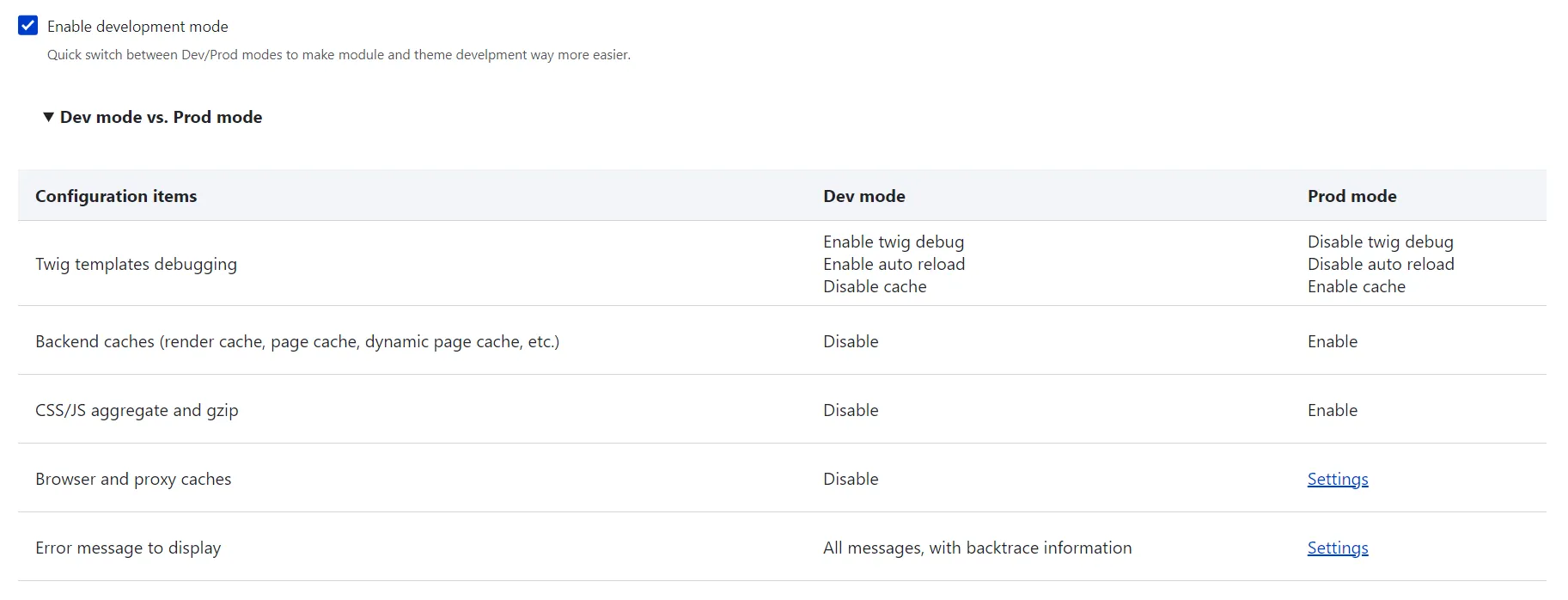The width and height of the screenshot is (1568, 600).
Task: Uncheck the Enable development mode checkbox
Action: pyautogui.click(x=28, y=26)
